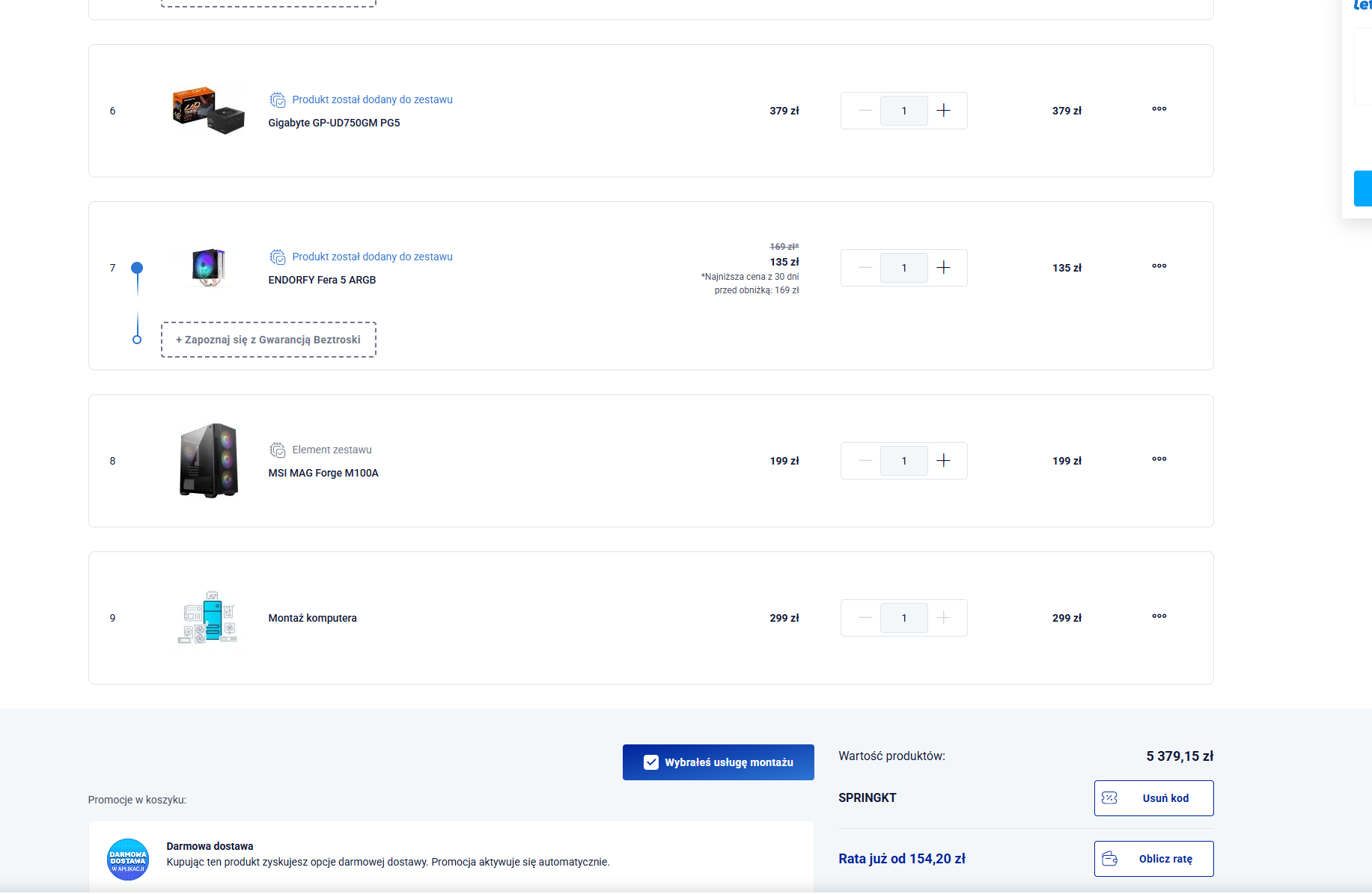The width and height of the screenshot is (1372, 894).
Task: Open Montaż komputera service thumbnail
Action: click(209, 618)
